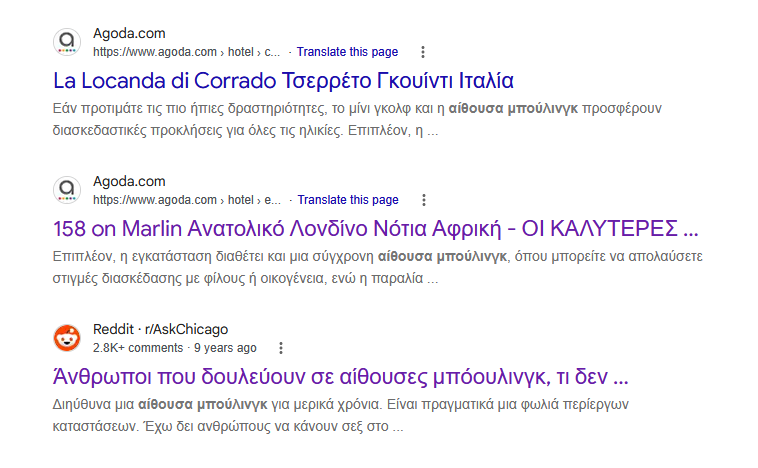
Task: Click the Agoda favicon beside 158 on Marlin result
Action: coord(67,190)
